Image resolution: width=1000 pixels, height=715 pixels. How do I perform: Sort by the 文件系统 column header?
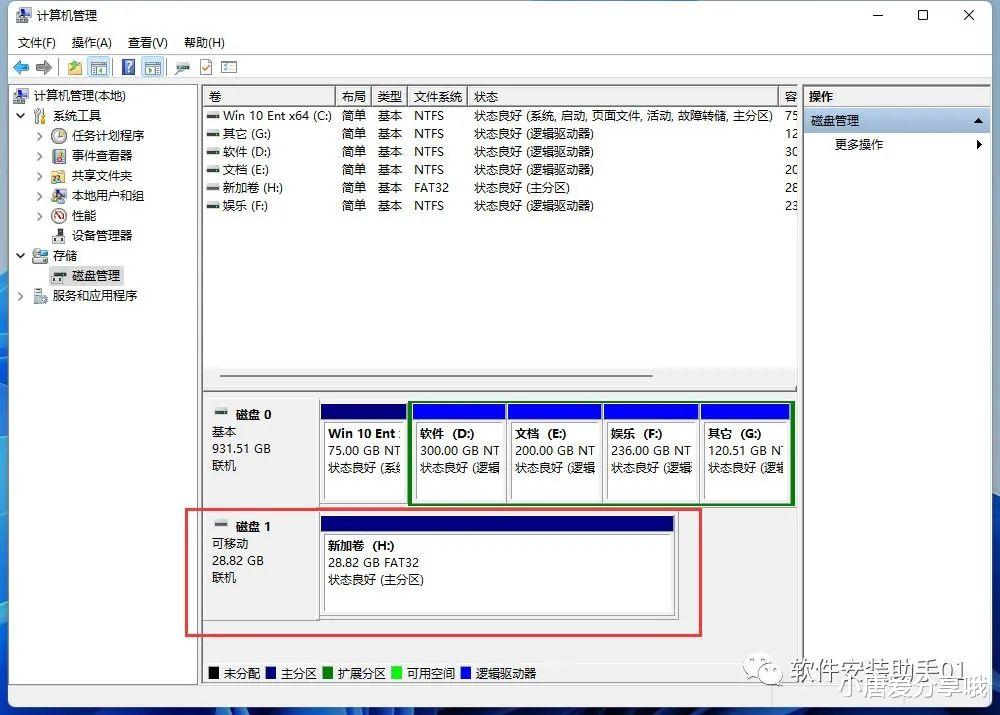(438, 96)
